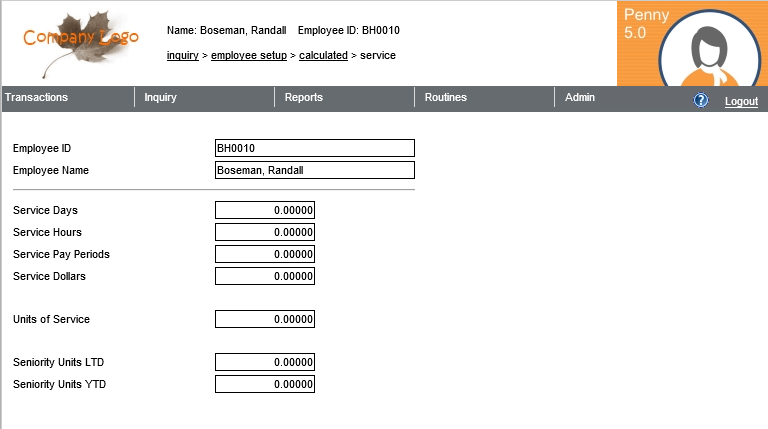Viewport: 768px width, 429px height.
Task: Click the Units of Service field
Action: coord(265,320)
